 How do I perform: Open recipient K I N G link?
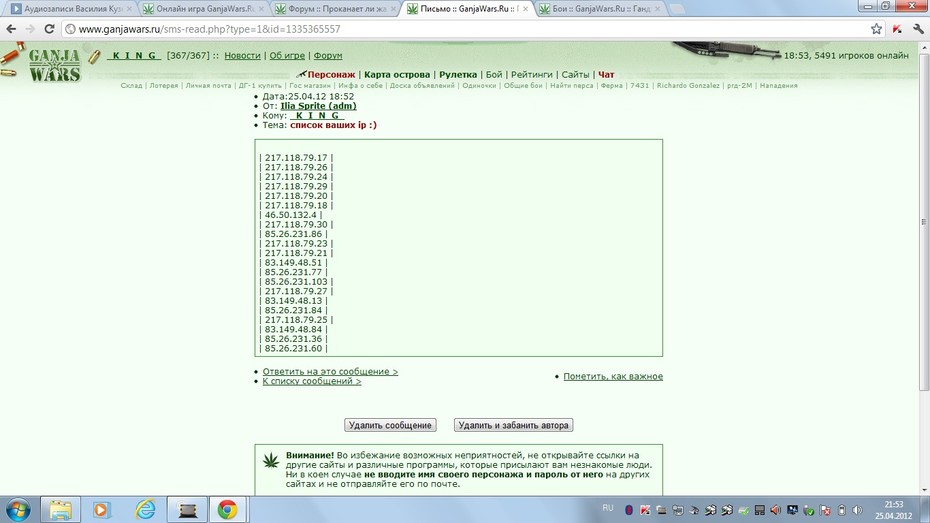(317, 115)
